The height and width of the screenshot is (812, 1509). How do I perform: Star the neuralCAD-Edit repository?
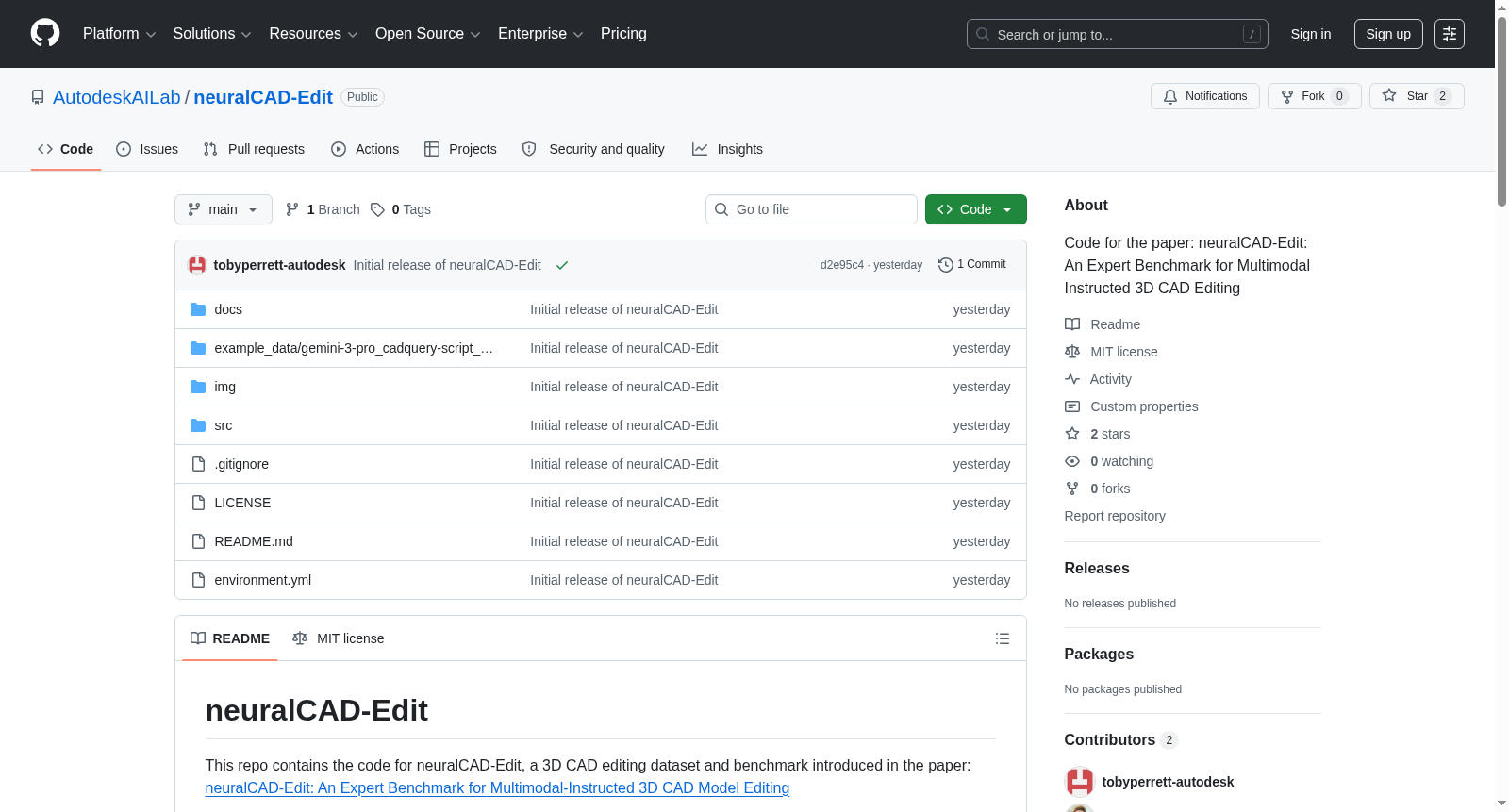pos(1417,96)
